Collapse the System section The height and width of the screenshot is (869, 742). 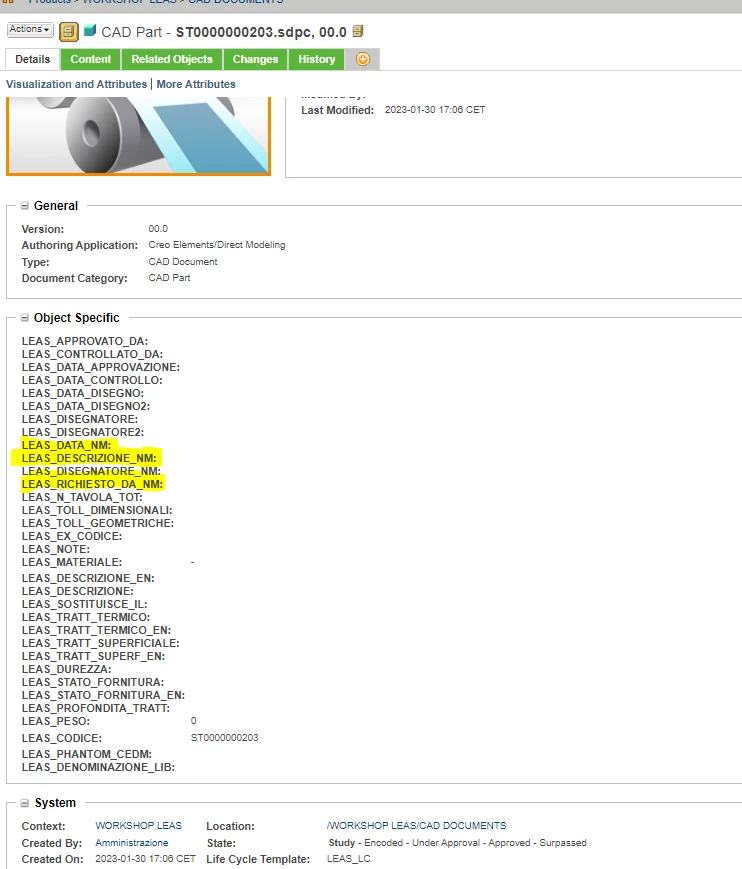24,803
